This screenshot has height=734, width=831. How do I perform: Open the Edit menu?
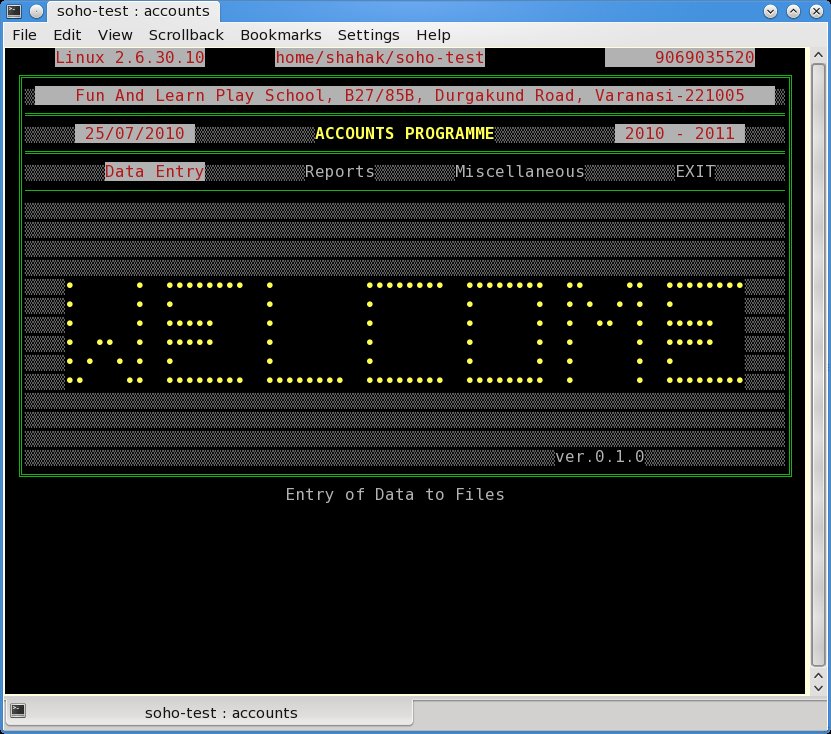tap(67, 35)
